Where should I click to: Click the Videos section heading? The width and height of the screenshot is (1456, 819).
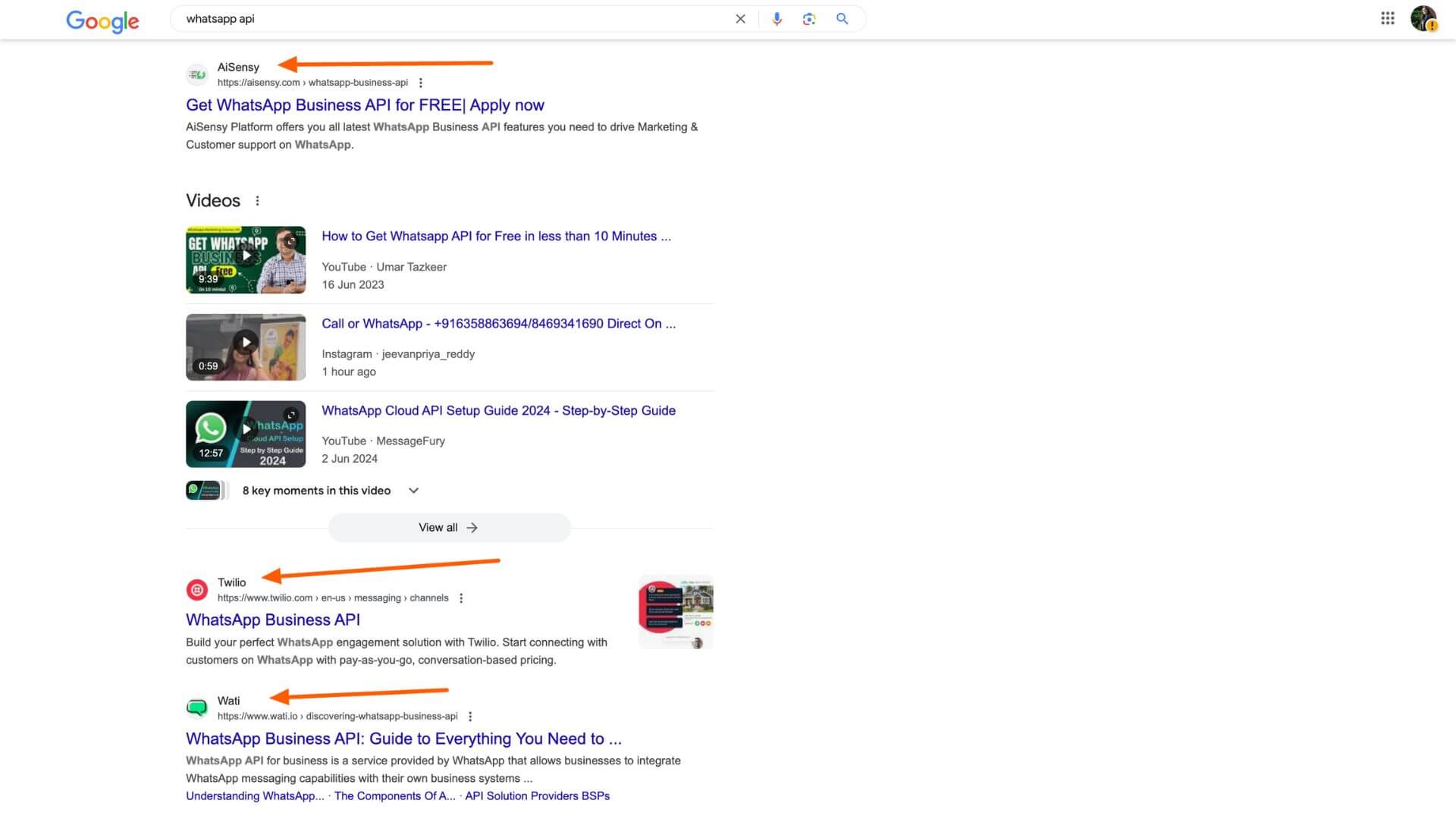213,201
